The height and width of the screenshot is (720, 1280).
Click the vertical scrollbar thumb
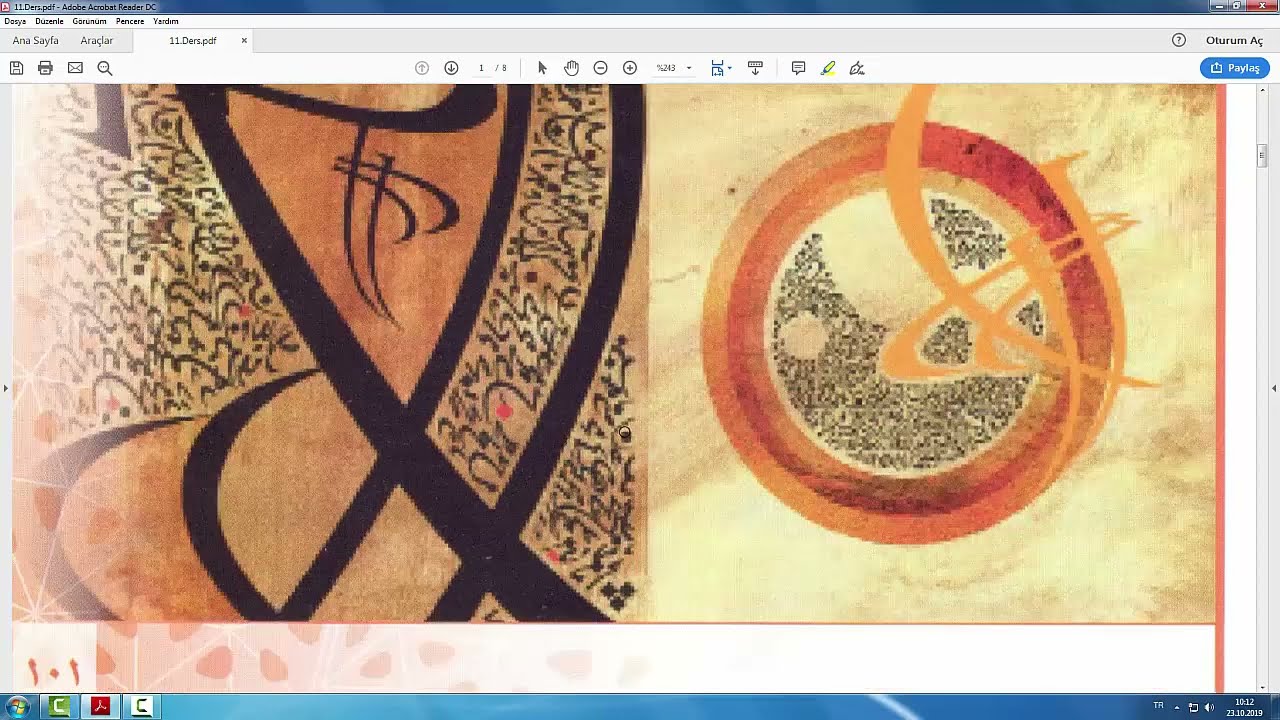[1263, 156]
